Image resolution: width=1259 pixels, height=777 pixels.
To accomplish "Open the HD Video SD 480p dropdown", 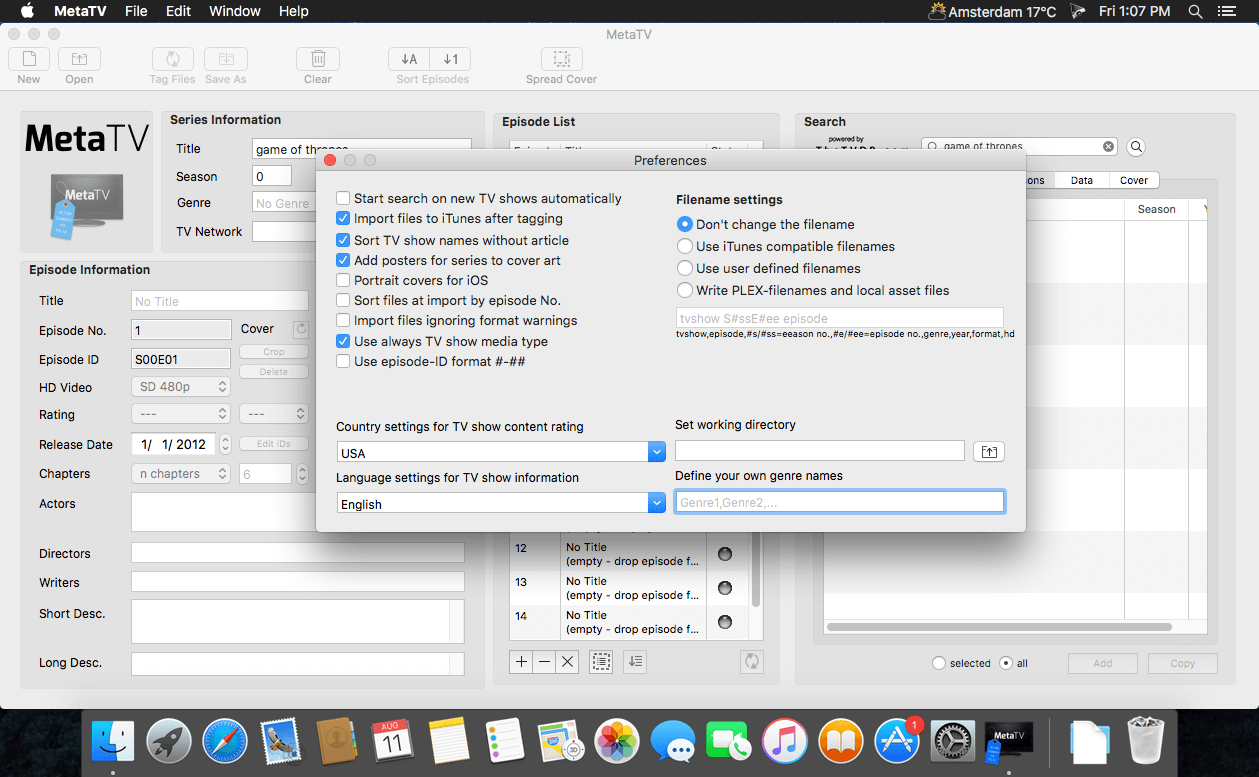I will [181, 386].
